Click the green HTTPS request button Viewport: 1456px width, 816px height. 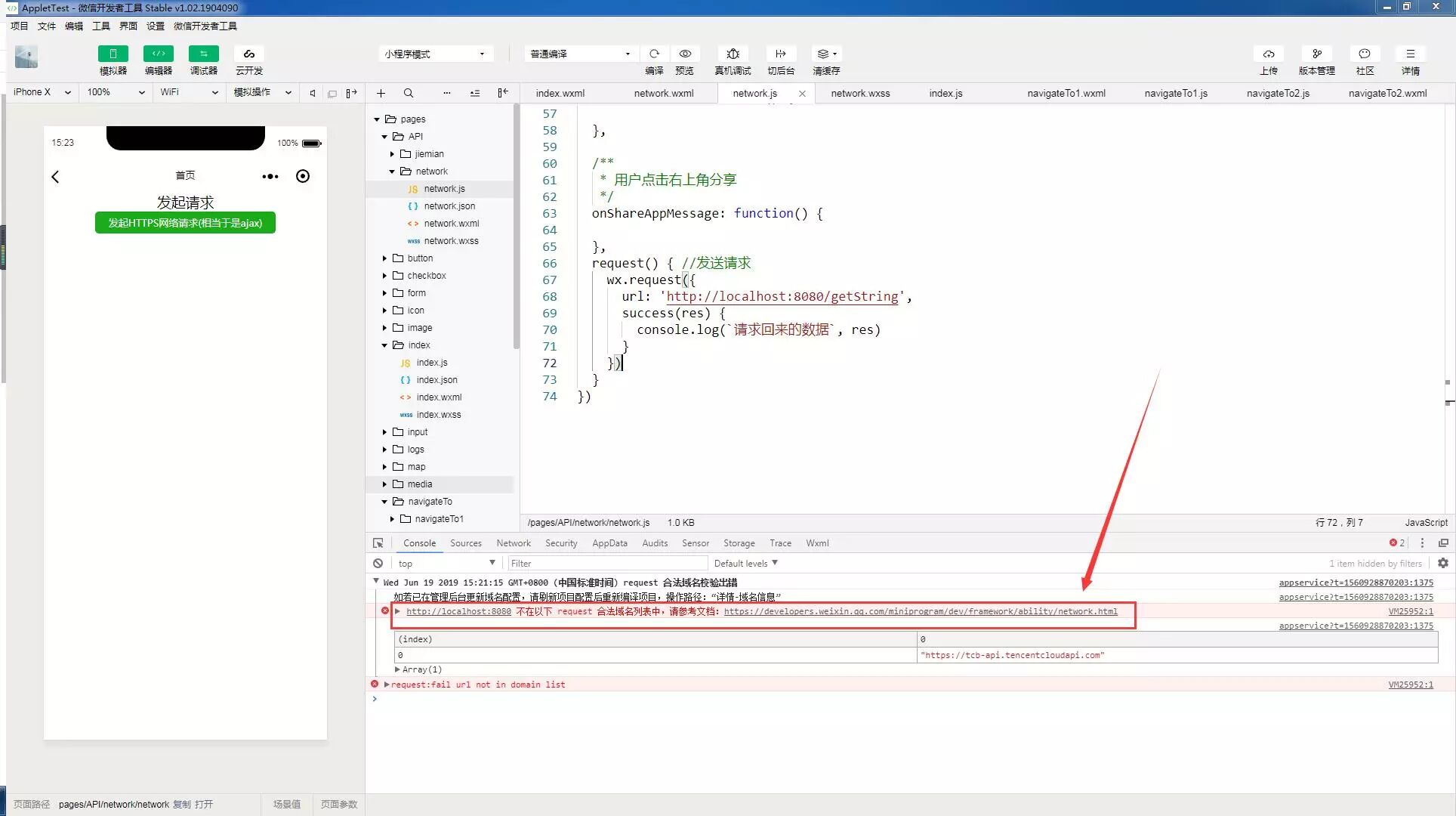(x=185, y=223)
